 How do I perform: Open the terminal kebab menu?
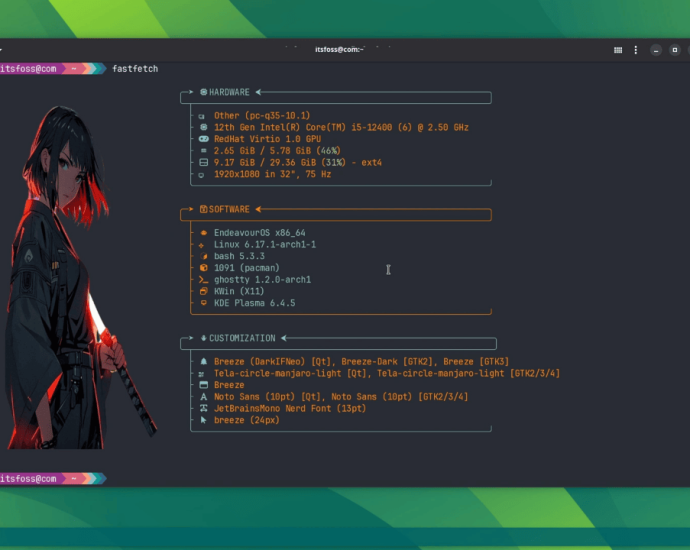pyautogui.click(x=635, y=50)
